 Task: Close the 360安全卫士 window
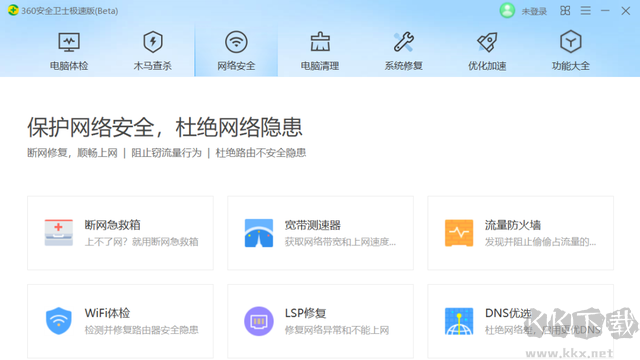point(626,11)
